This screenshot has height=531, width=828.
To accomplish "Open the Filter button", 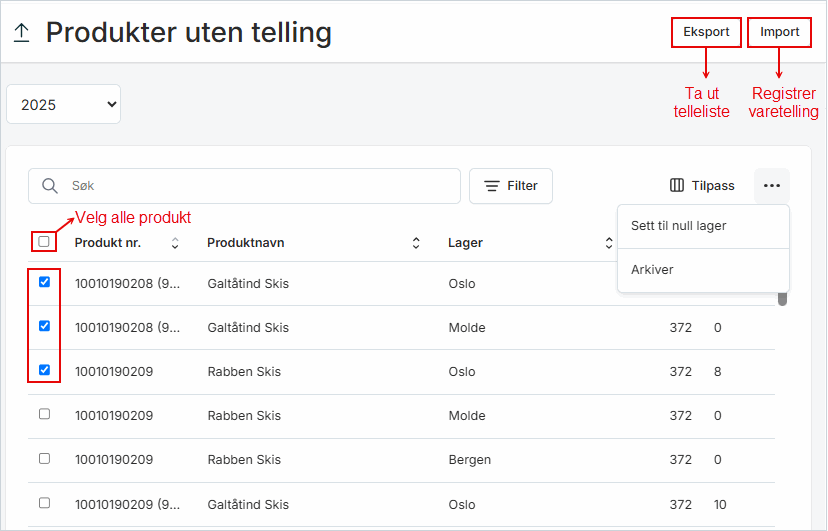I will (x=510, y=186).
